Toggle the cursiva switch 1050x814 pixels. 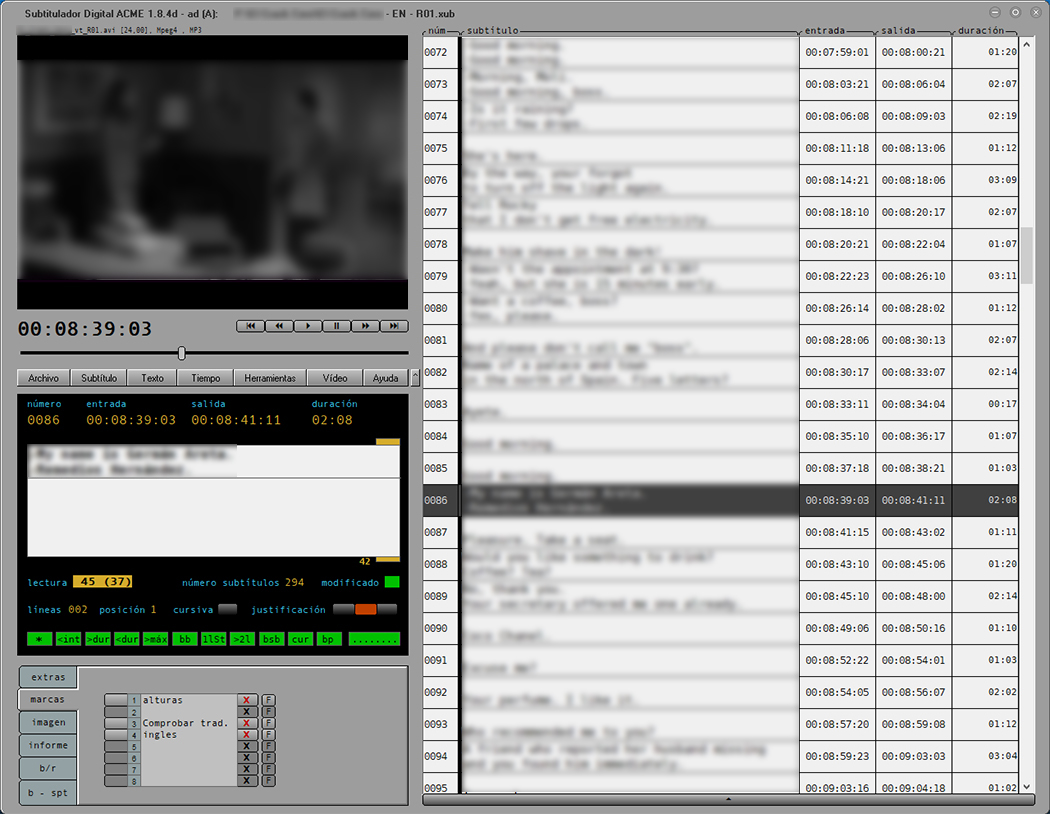(228, 609)
